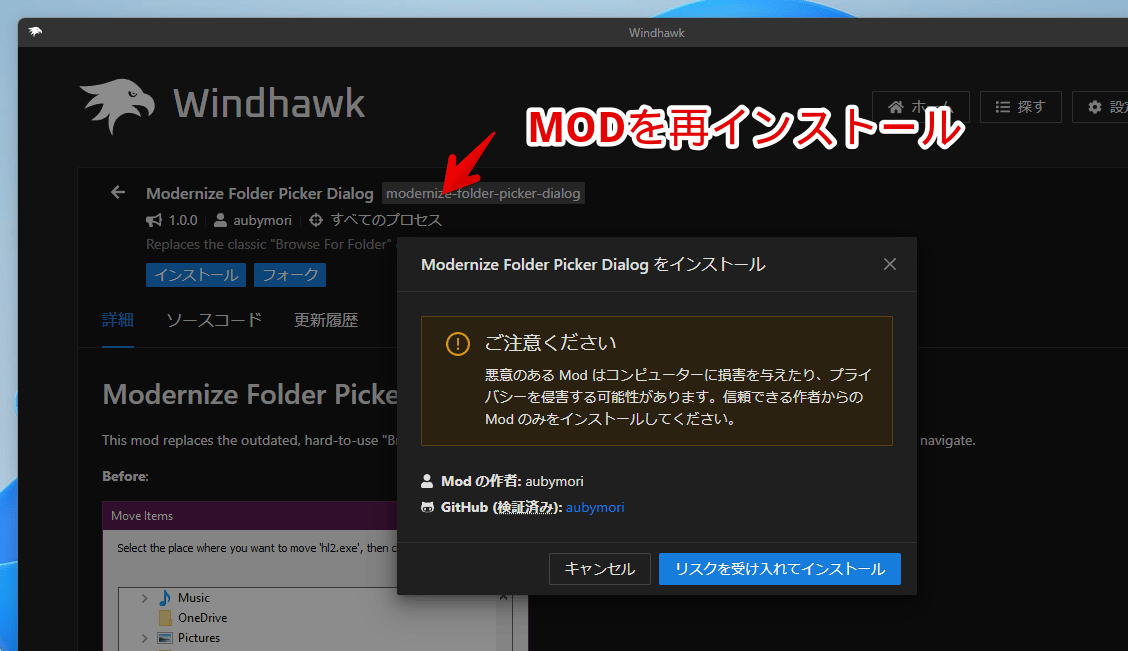This screenshot has width=1128, height=651.
Task: Open the 探す (Explore) button
Action: (1020, 107)
